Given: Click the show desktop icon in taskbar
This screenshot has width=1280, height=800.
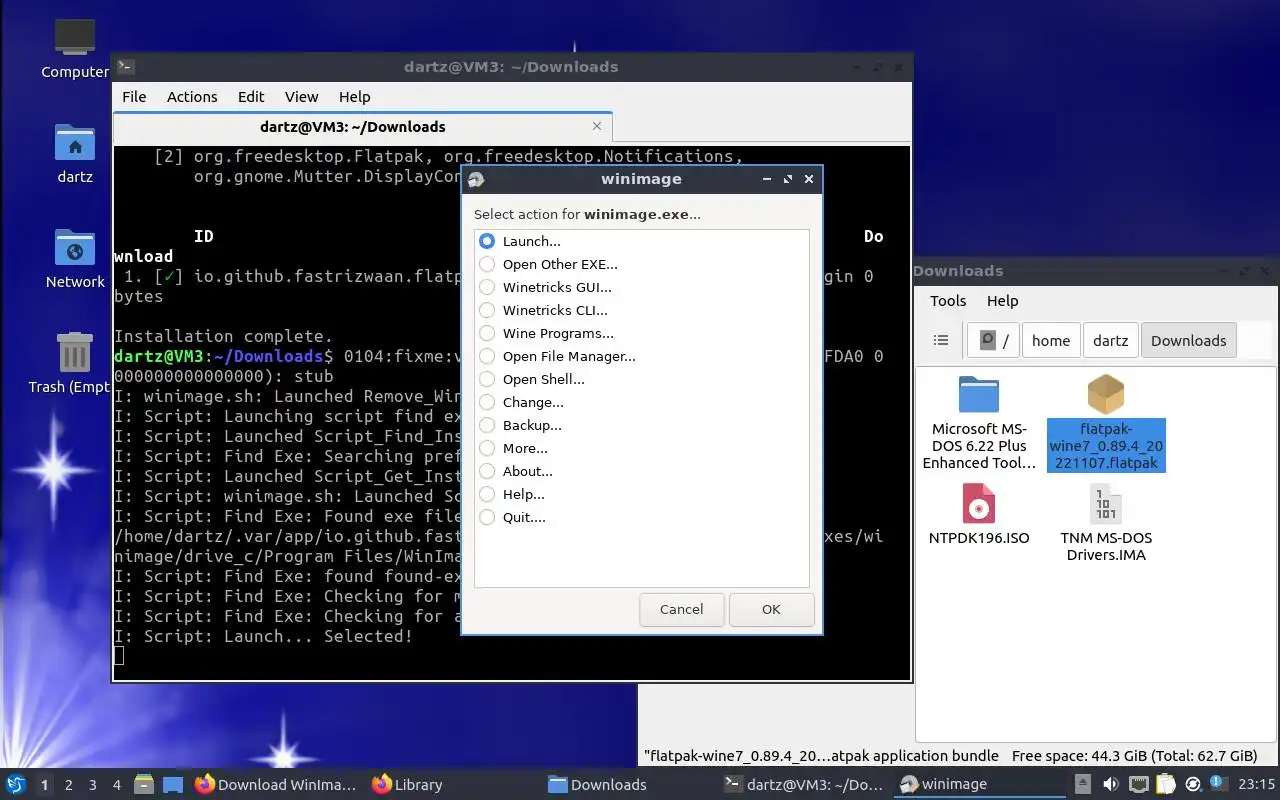Looking at the screenshot, I should coord(173,784).
